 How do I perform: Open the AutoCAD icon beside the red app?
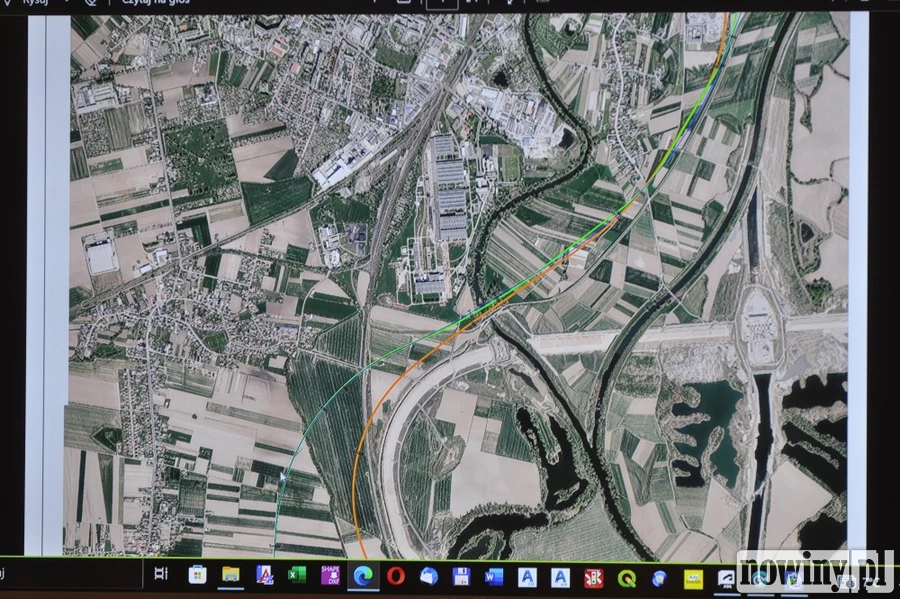tap(560, 578)
